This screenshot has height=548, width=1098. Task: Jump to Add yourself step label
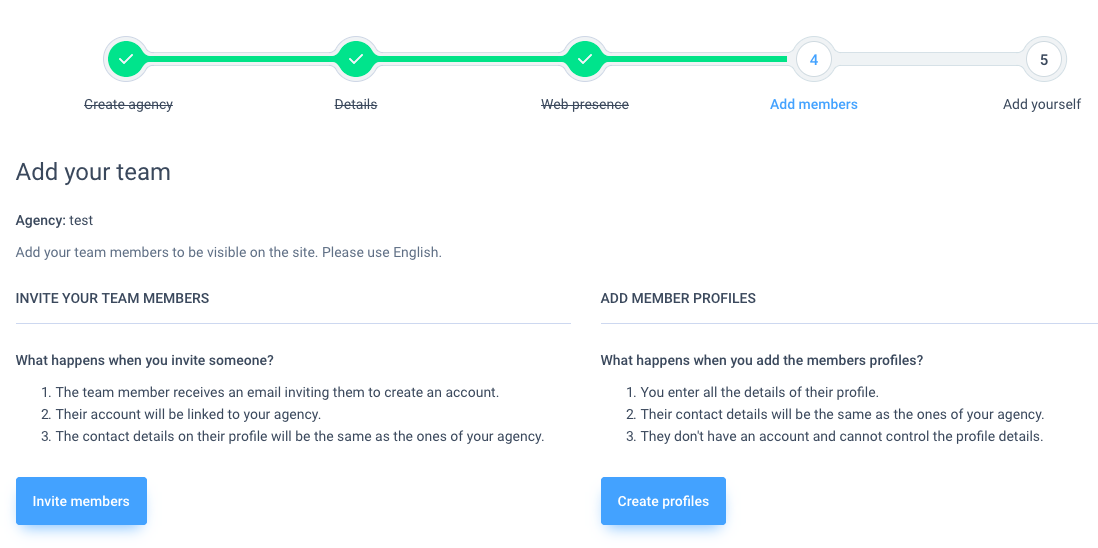click(1042, 104)
